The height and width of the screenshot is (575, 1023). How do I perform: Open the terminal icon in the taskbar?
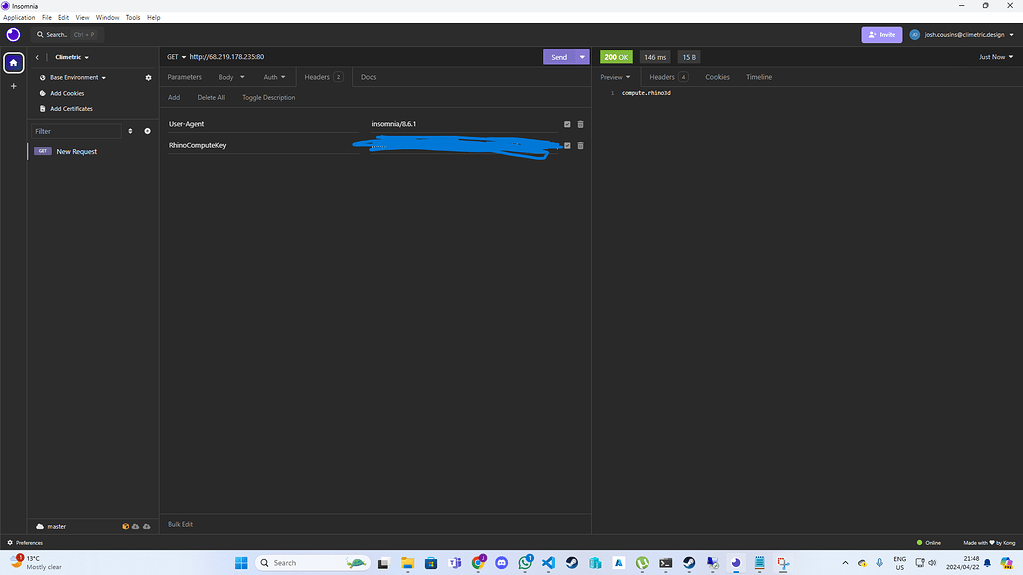click(x=665, y=563)
